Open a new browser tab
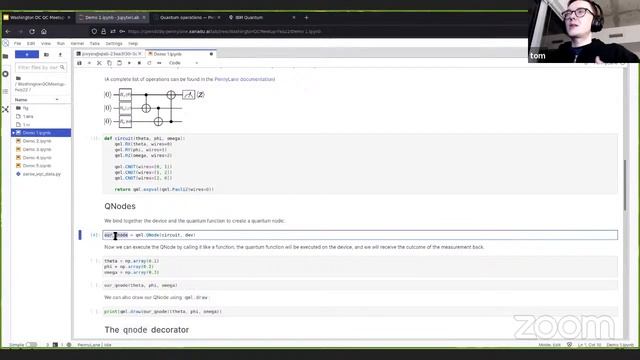Image resolution: width=640 pixels, height=360 pixels. 307,18
